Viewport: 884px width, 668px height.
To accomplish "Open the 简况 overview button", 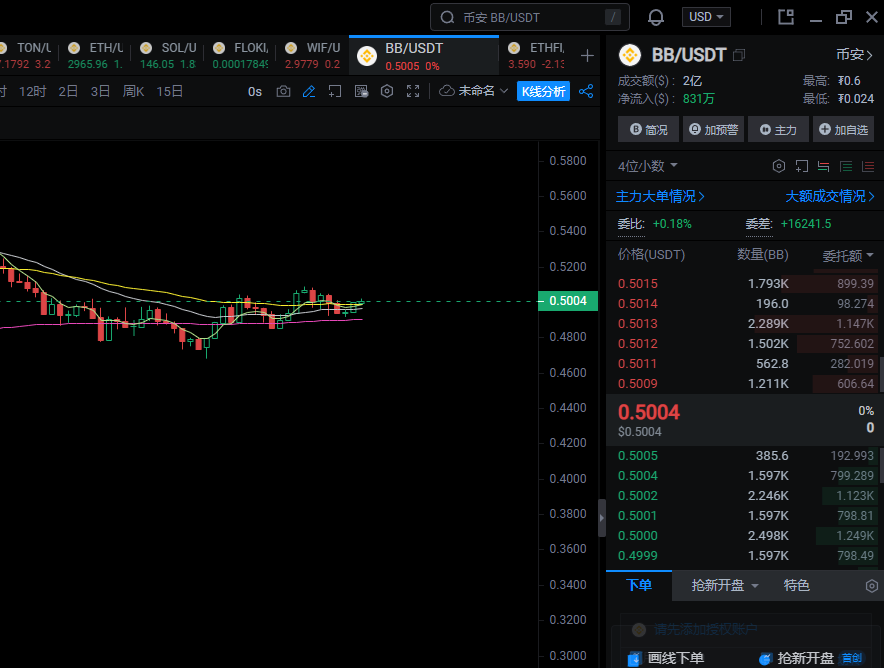I will point(648,130).
